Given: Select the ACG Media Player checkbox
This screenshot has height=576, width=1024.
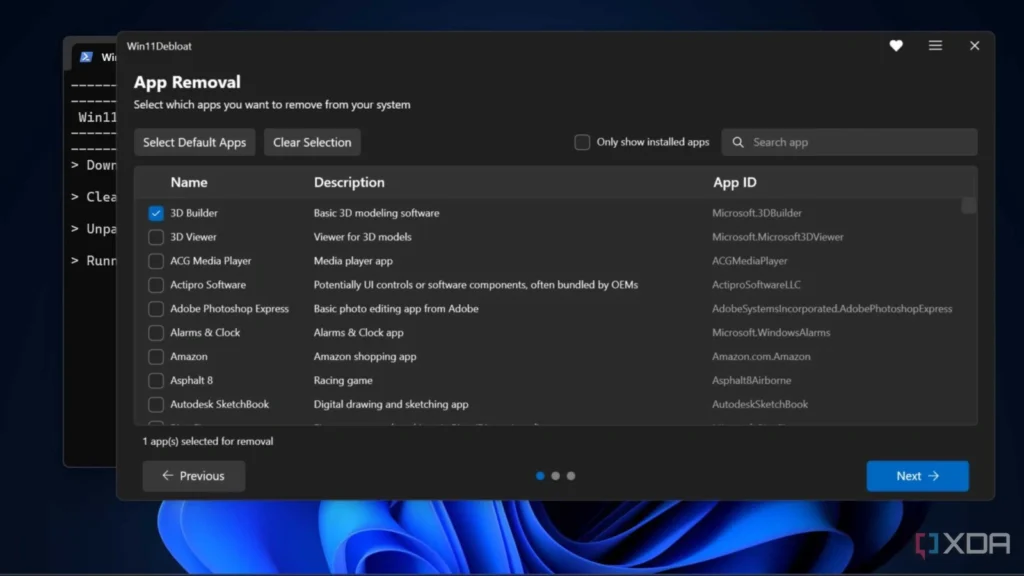Looking at the screenshot, I should [x=155, y=261].
